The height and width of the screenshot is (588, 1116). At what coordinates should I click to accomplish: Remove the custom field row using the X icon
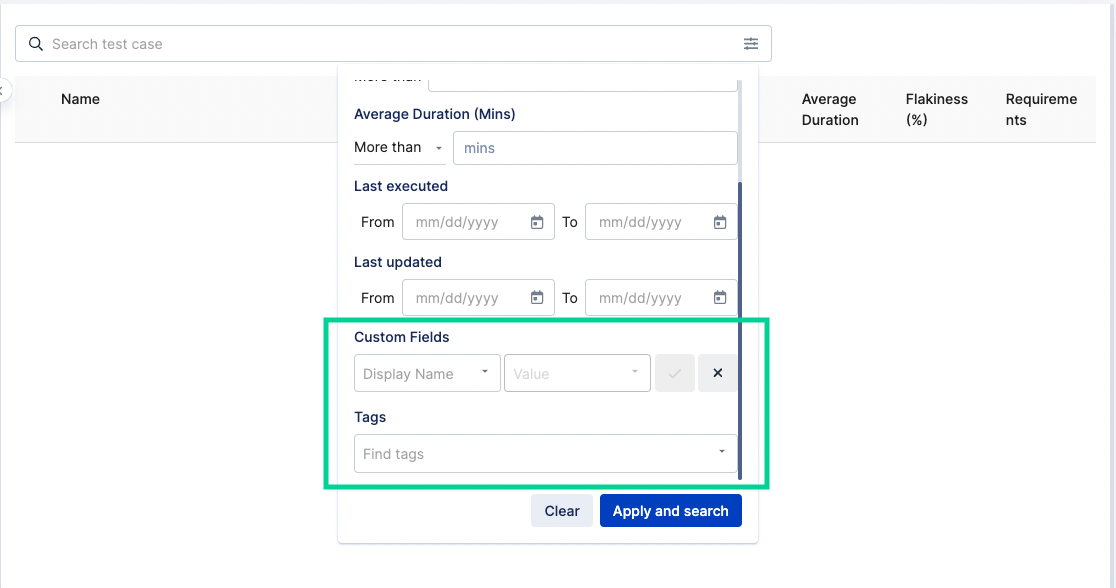[x=717, y=372]
